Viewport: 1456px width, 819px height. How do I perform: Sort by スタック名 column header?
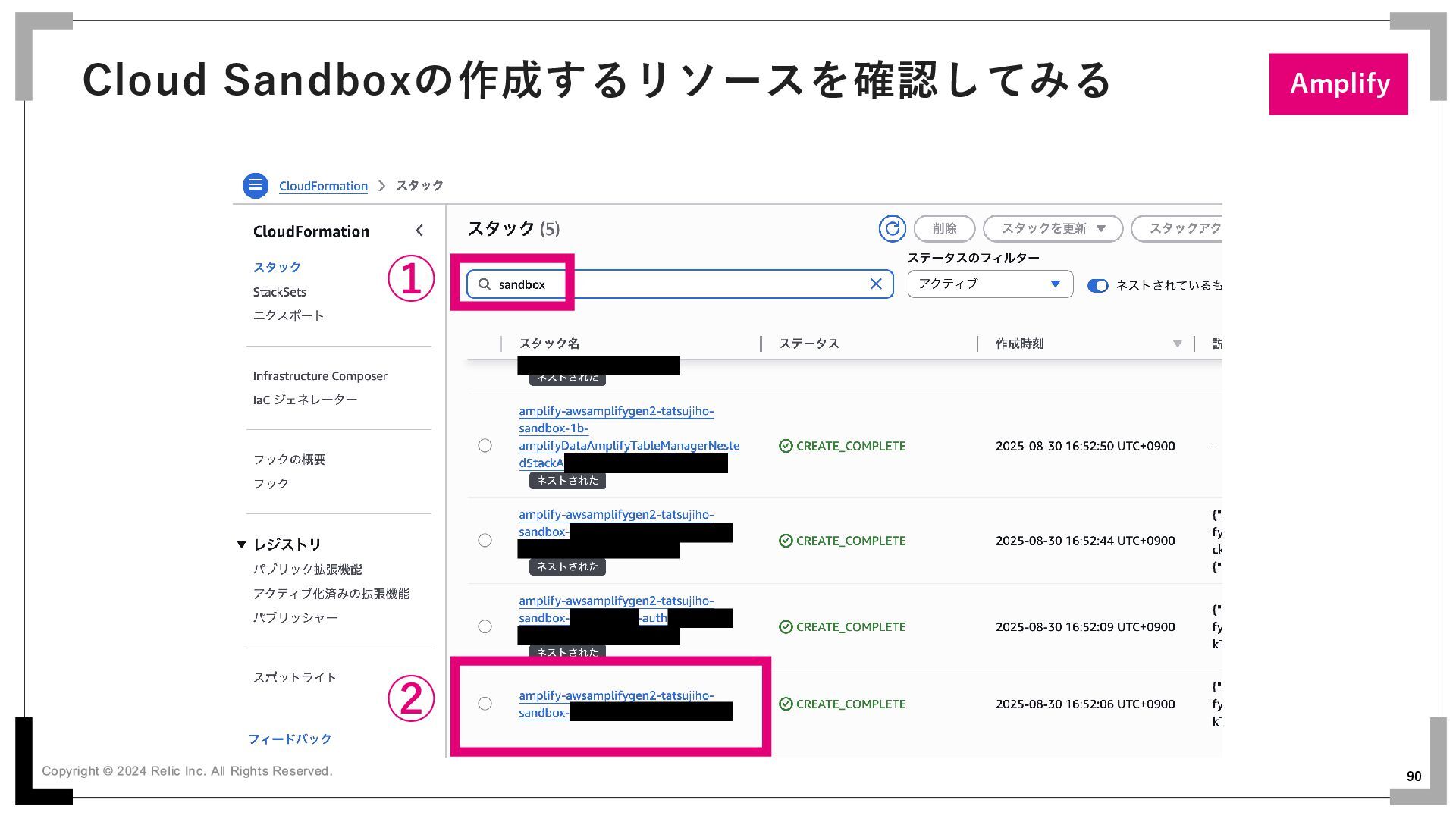pos(549,344)
